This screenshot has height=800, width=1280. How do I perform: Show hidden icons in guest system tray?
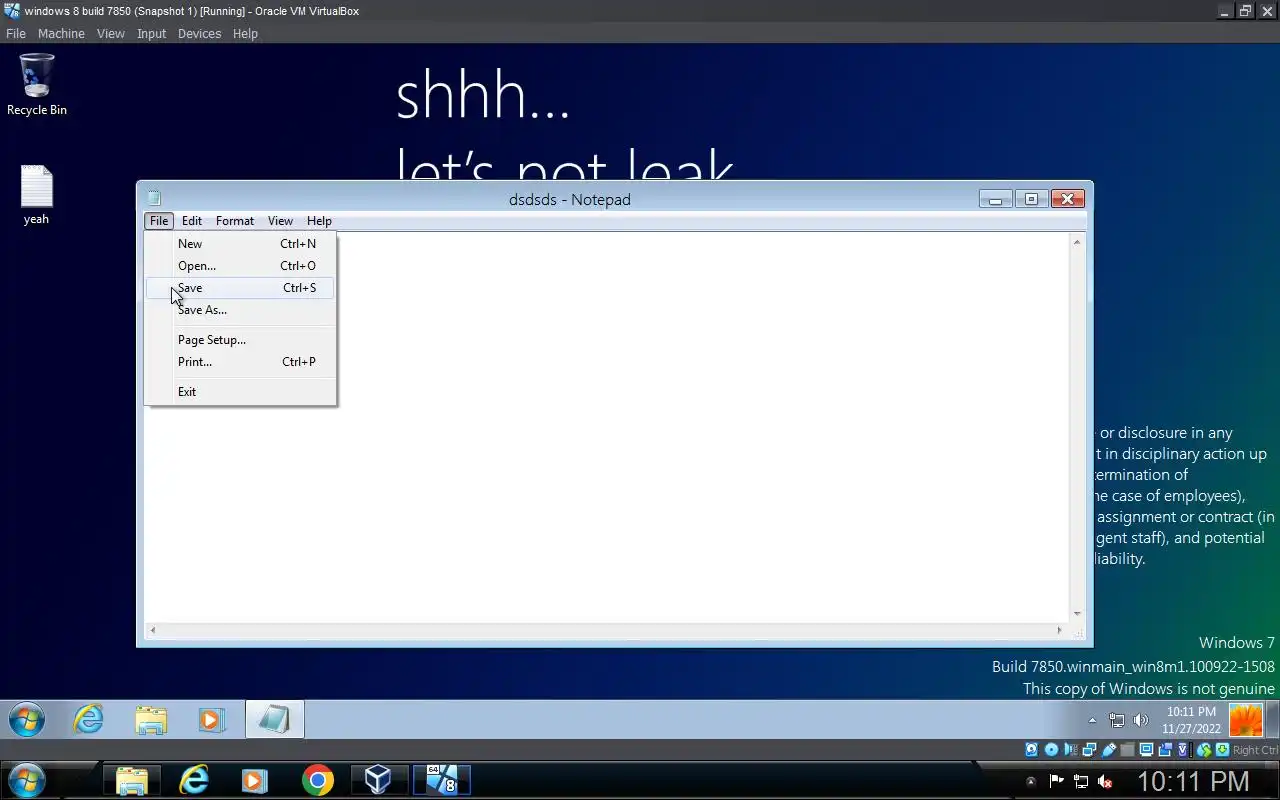1092,720
